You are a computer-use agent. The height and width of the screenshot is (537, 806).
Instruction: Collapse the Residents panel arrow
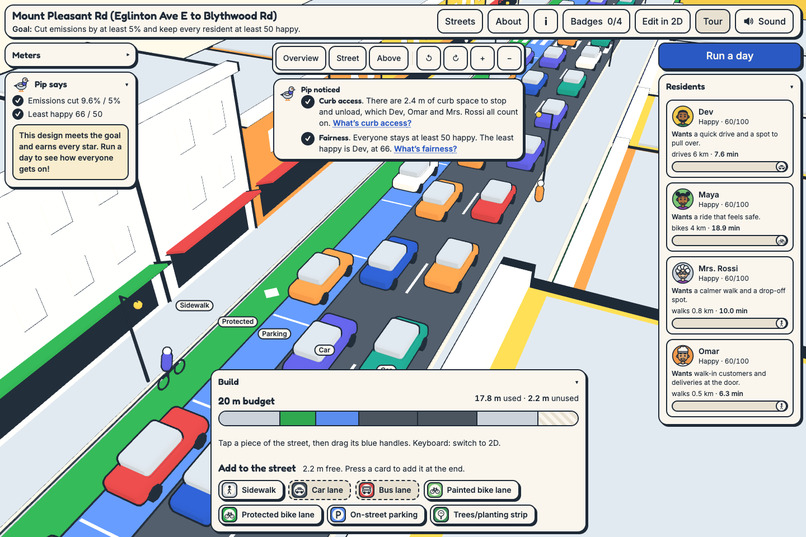coord(792,87)
